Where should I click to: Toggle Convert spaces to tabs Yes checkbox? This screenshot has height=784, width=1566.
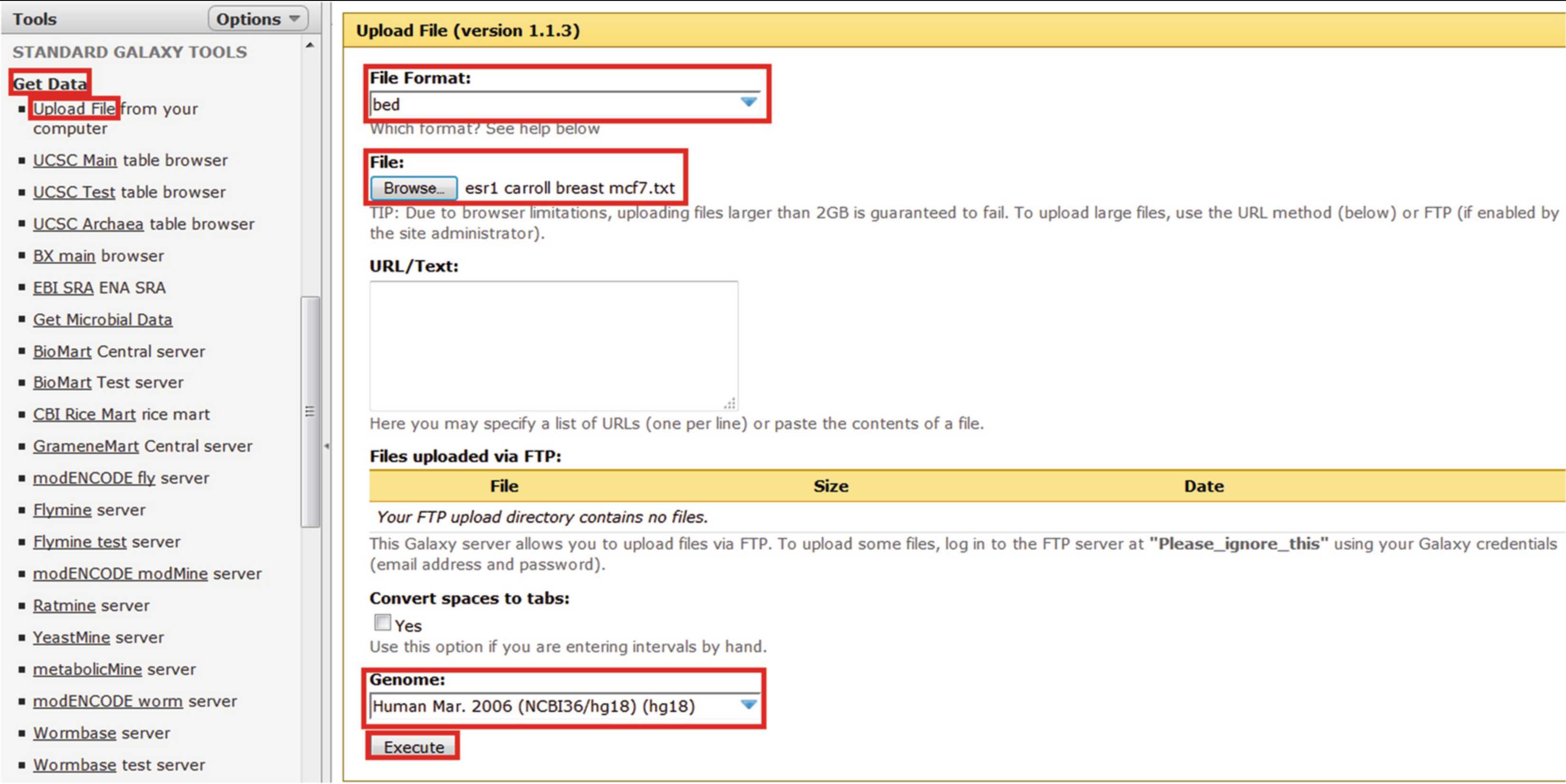click(382, 623)
